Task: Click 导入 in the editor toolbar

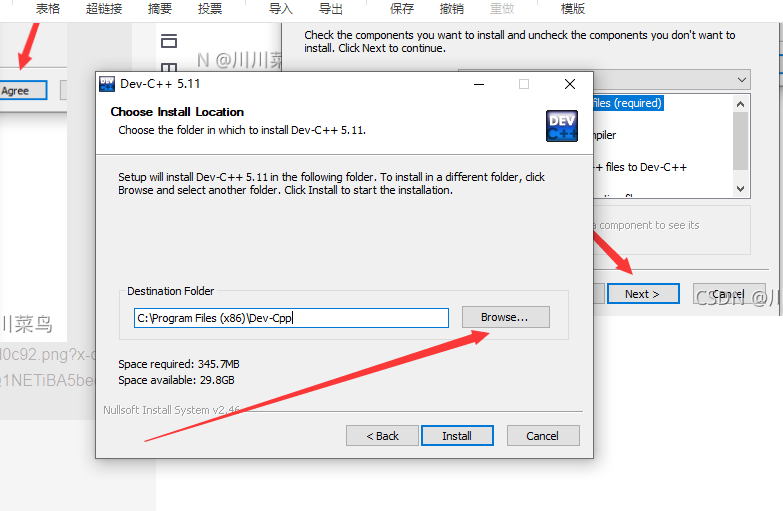Action: coord(281,8)
